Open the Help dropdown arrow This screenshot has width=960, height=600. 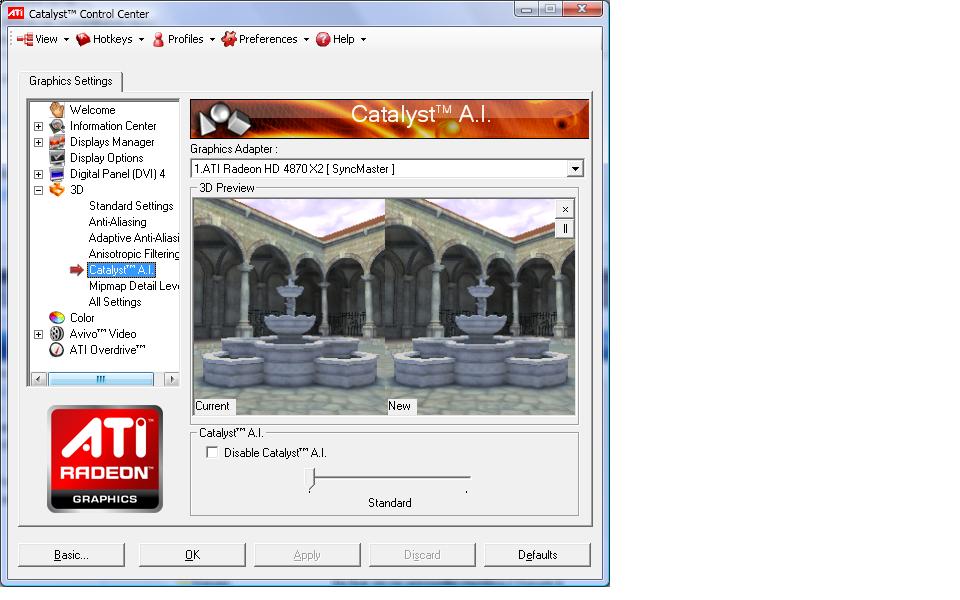(x=363, y=40)
